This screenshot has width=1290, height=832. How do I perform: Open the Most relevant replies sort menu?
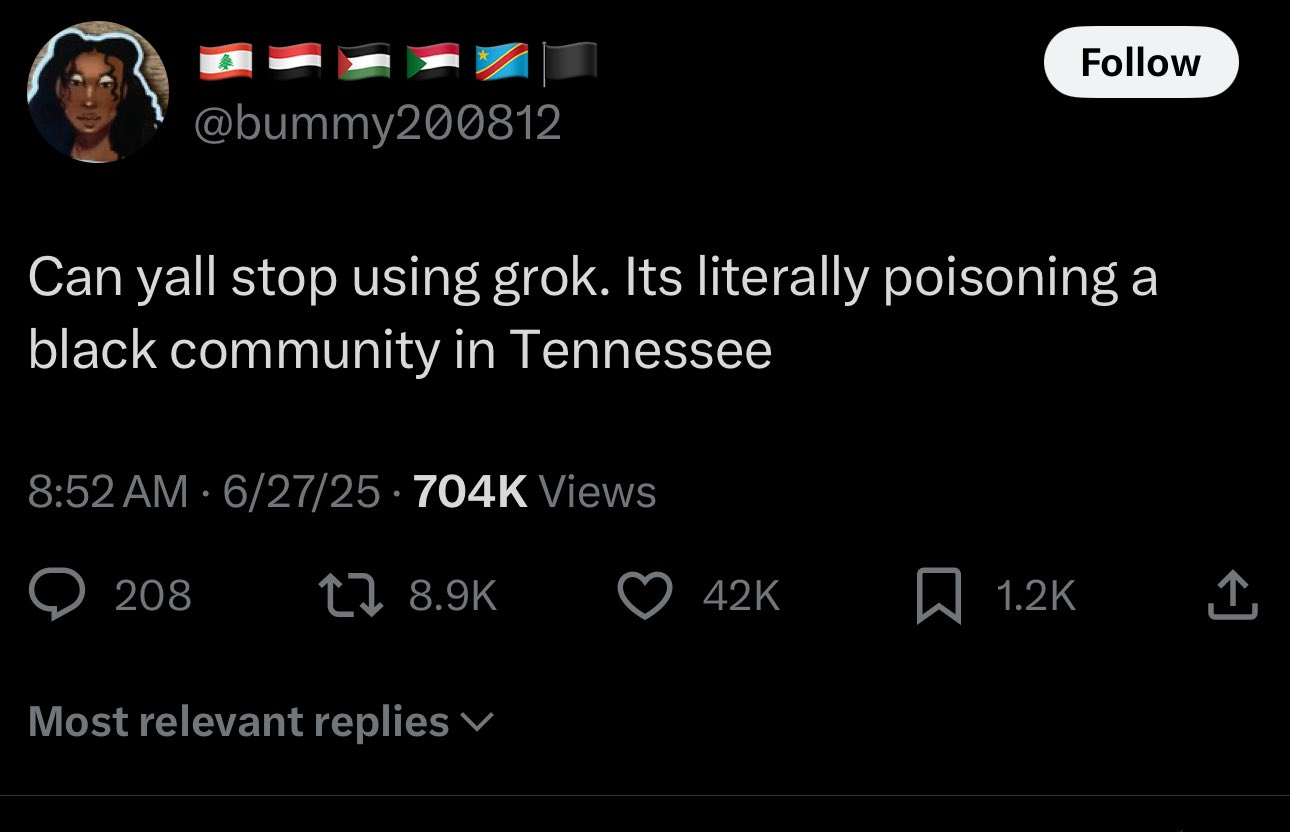(x=261, y=722)
